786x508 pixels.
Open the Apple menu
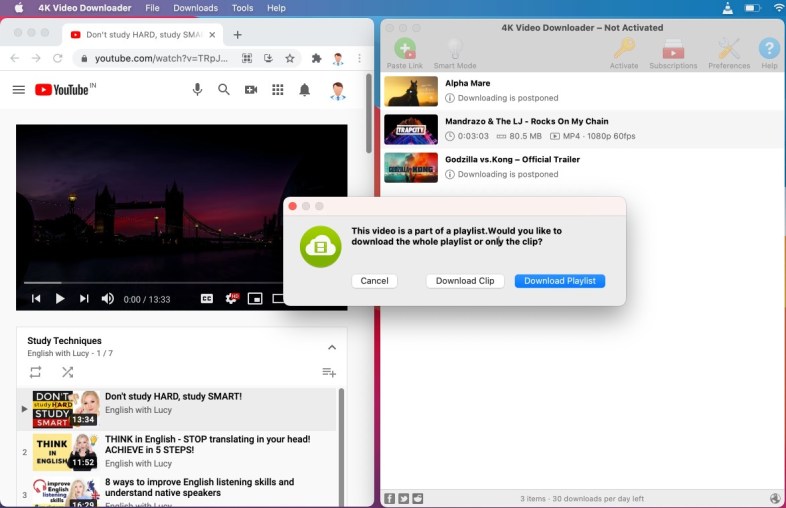[x=19, y=8]
